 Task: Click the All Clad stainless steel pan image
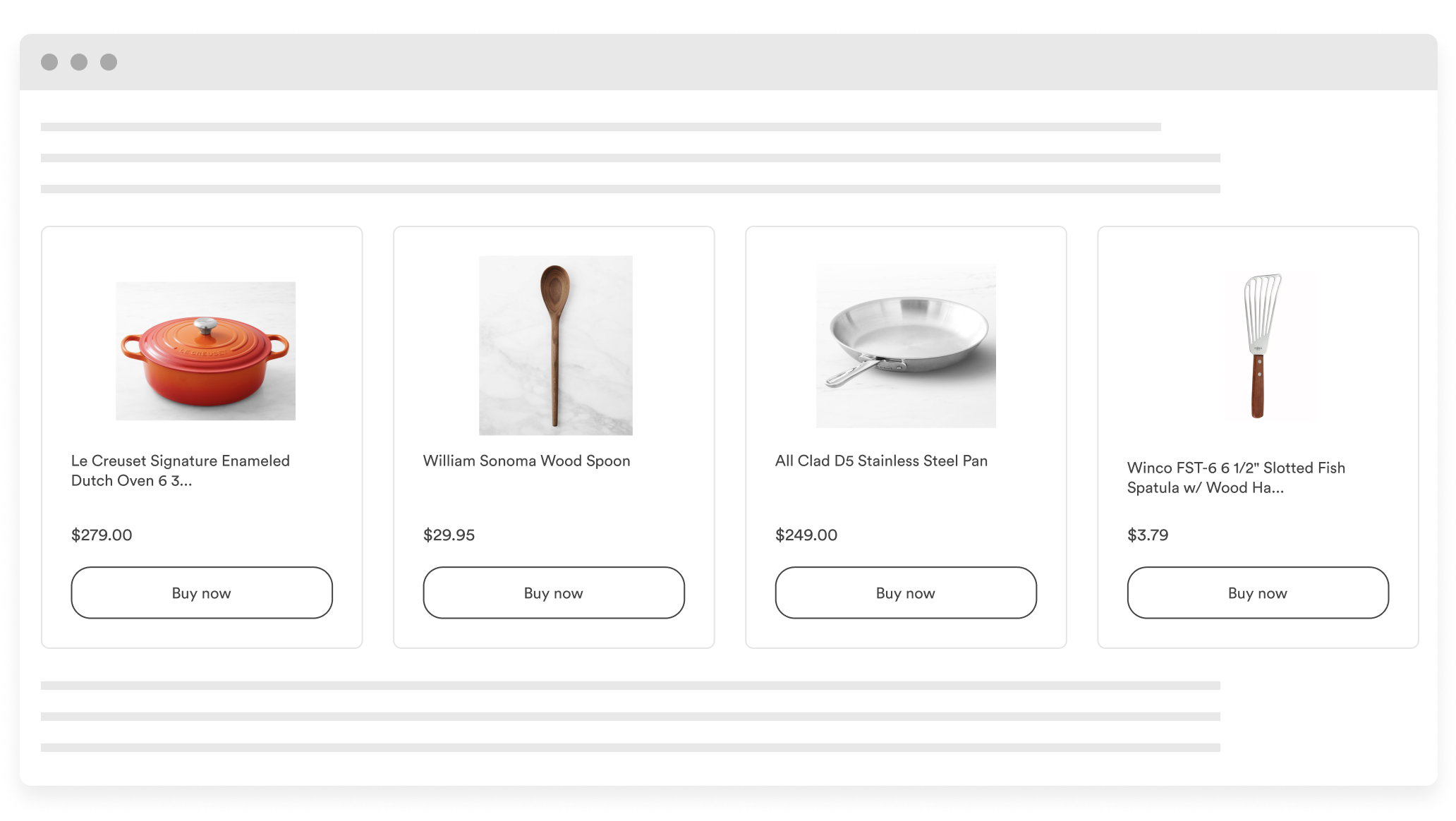pos(906,346)
